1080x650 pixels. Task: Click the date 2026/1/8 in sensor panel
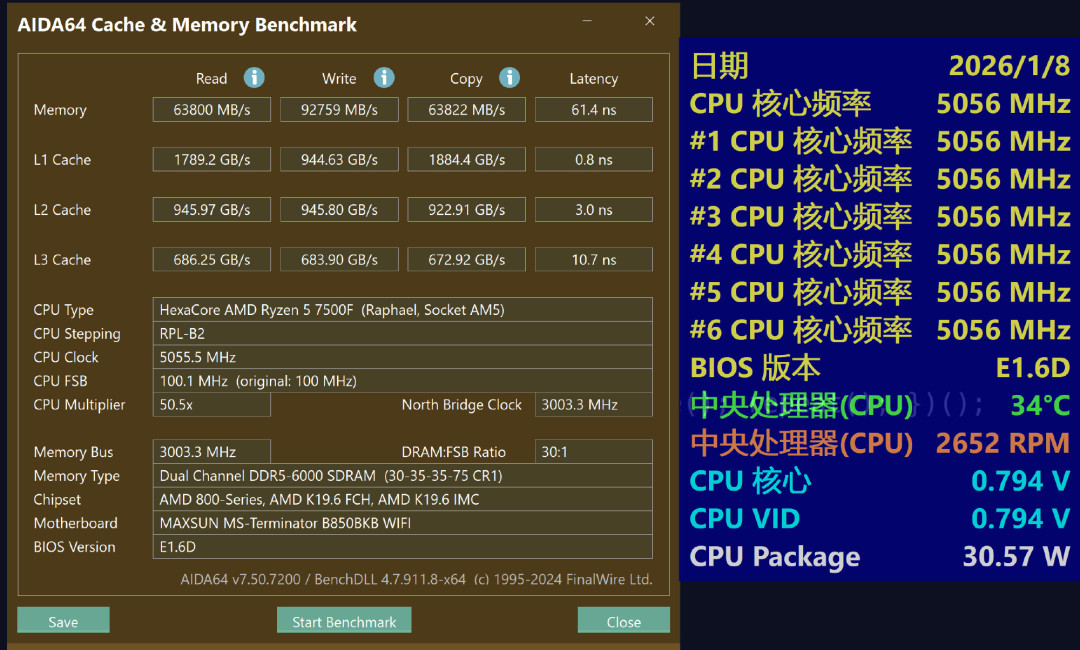pyautogui.click(x=1009, y=66)
